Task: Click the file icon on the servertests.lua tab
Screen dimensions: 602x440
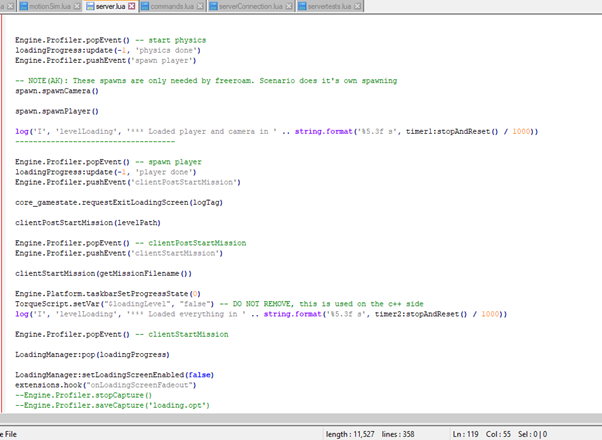Action: (302, 6)
